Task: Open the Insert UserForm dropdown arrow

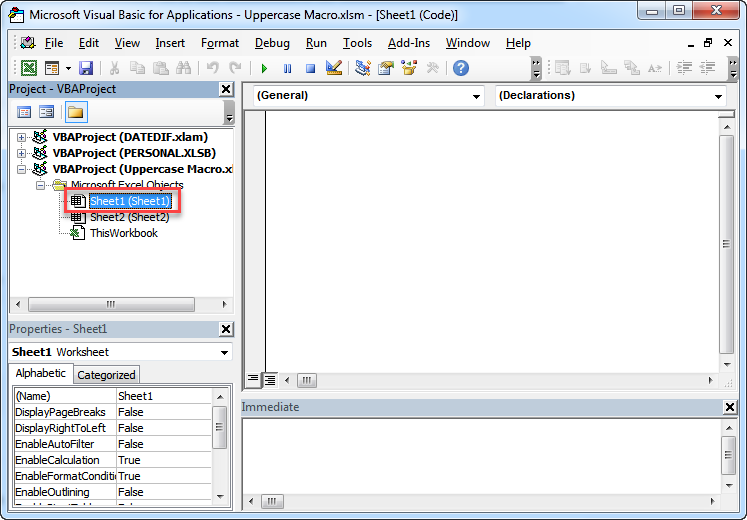Action: click(x=68, y=69)
